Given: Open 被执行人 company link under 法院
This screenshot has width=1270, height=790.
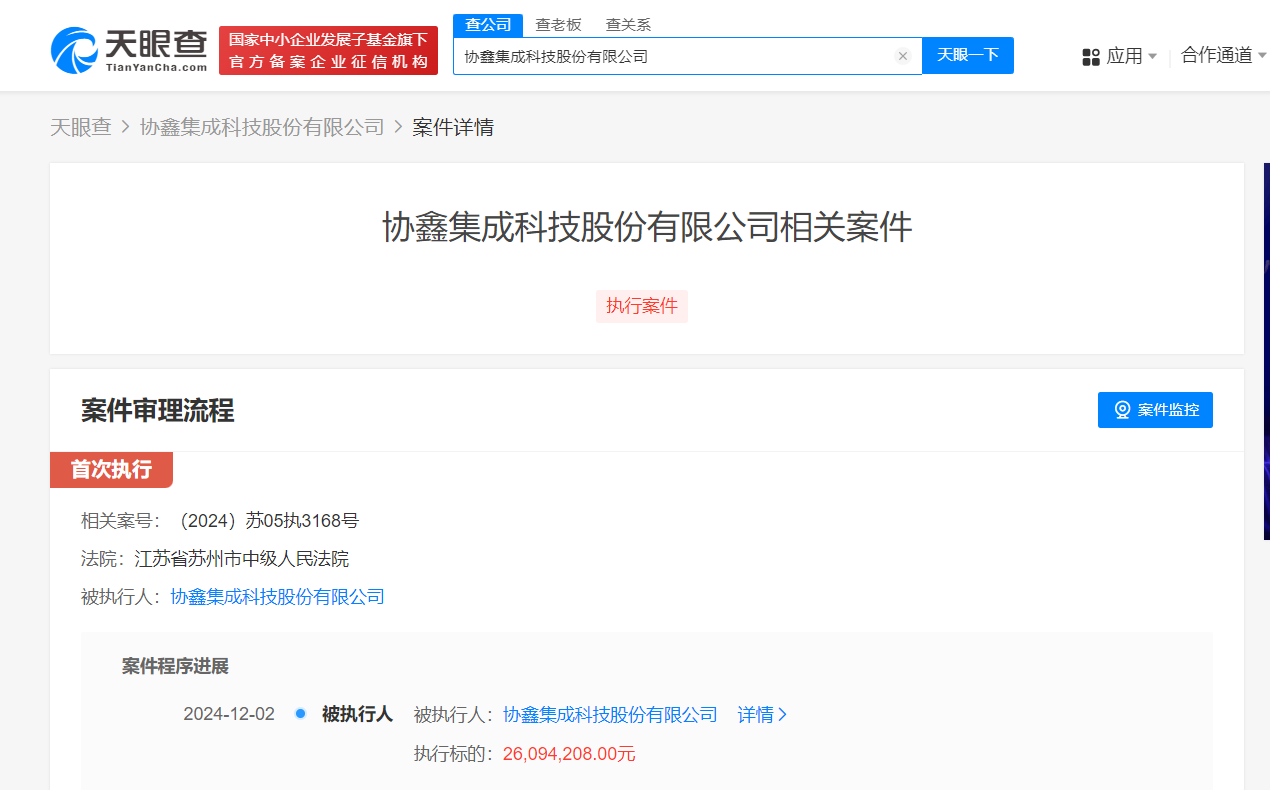Looking at the screenshot, I should click(278, 597).
